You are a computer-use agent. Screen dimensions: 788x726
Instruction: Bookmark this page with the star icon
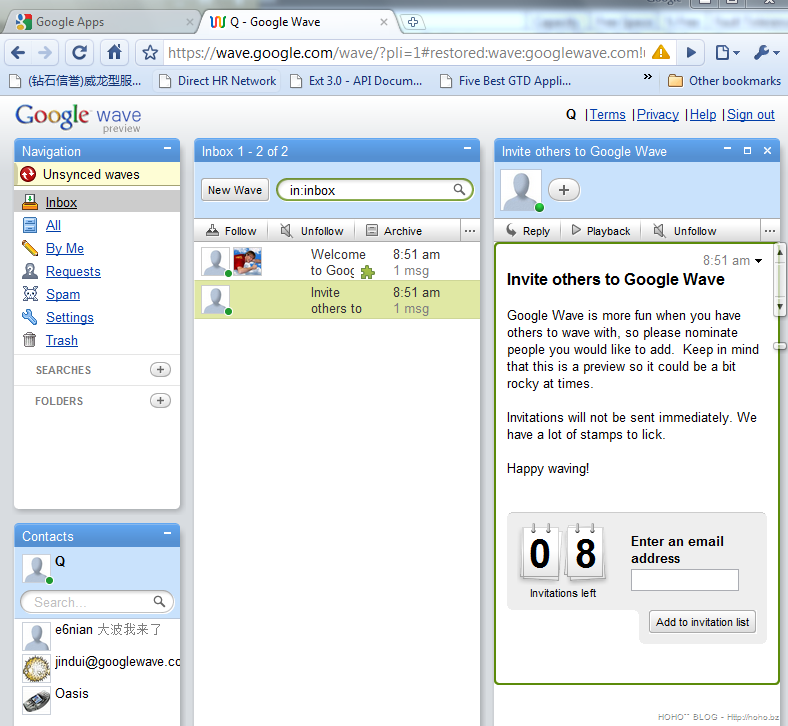point(150,52)
